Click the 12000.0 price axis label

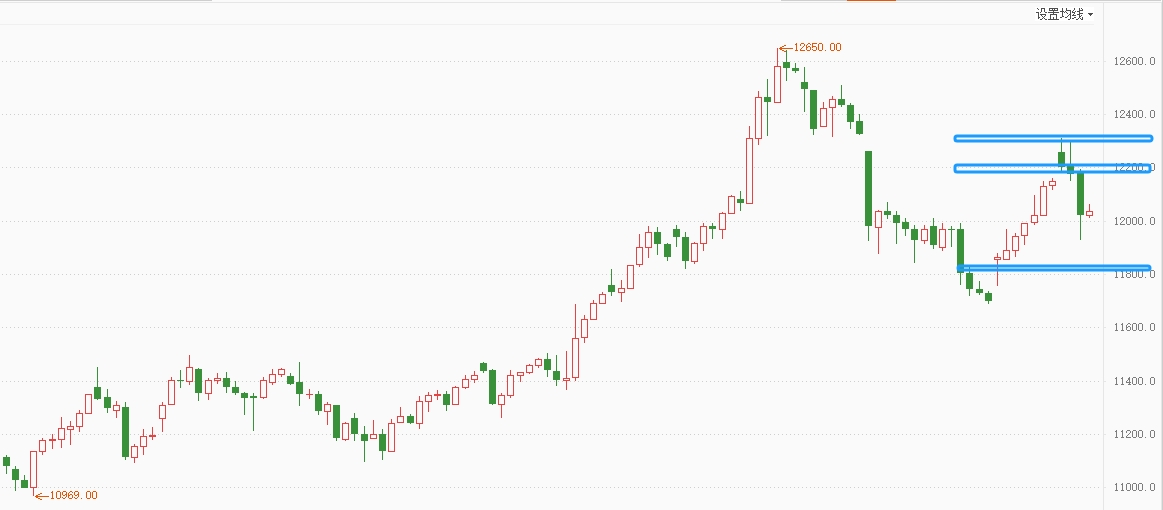(x=1137, y=221)
